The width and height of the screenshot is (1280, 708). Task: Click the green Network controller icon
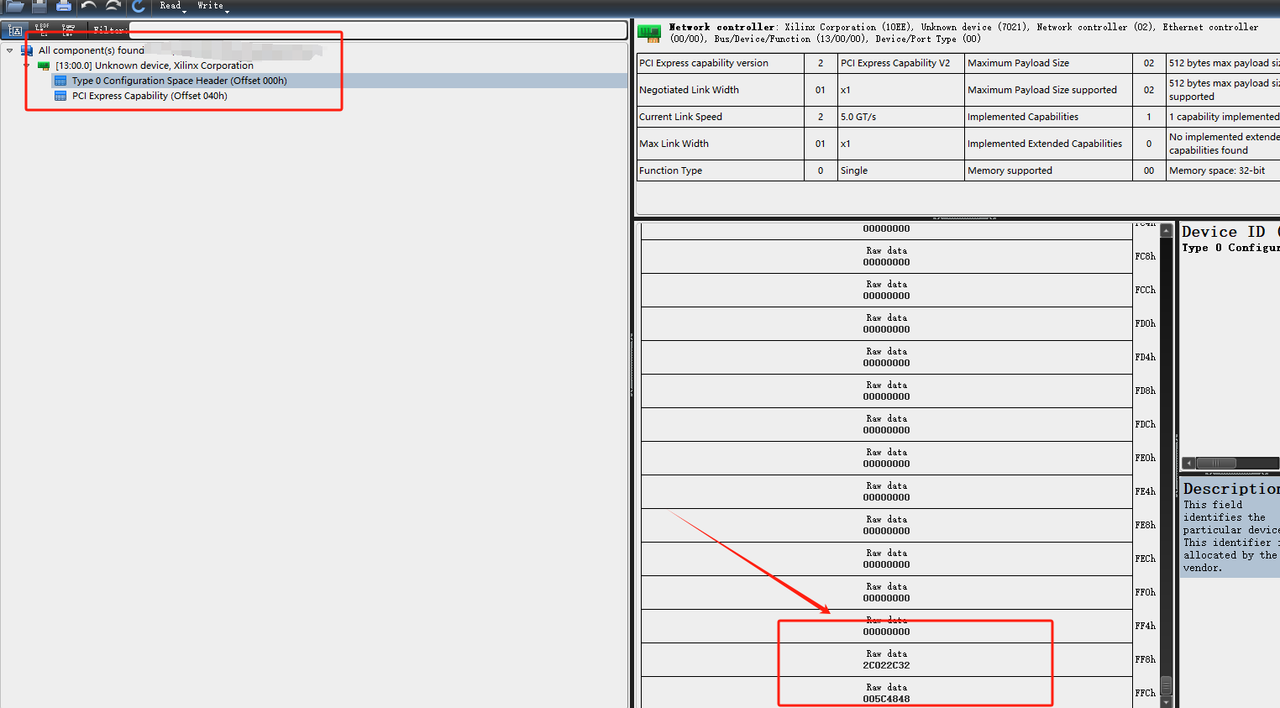pyautogui.click(x=650, y=33)
